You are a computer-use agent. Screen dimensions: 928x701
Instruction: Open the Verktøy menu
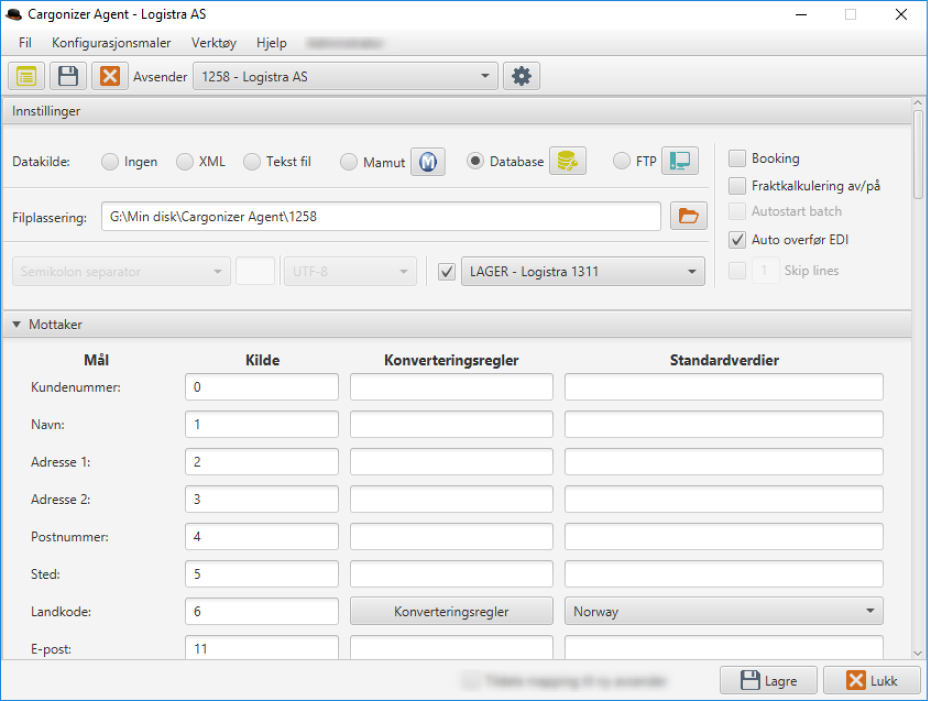pos(214,43)
